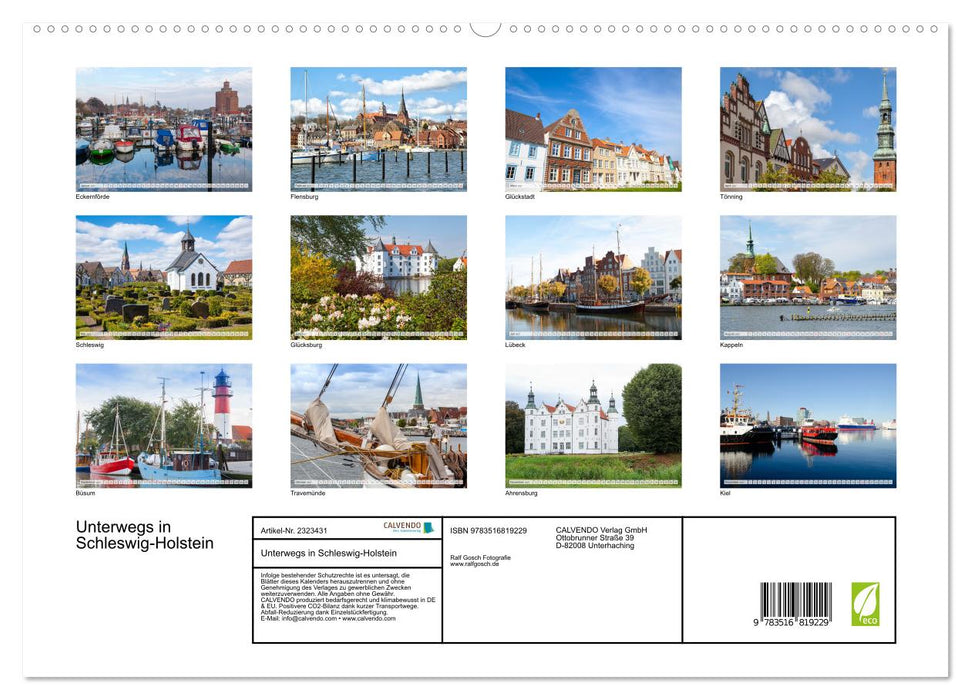Click the 'Büsum' caption
Viewport: 971px width, 700px height.
click(85, 493)
